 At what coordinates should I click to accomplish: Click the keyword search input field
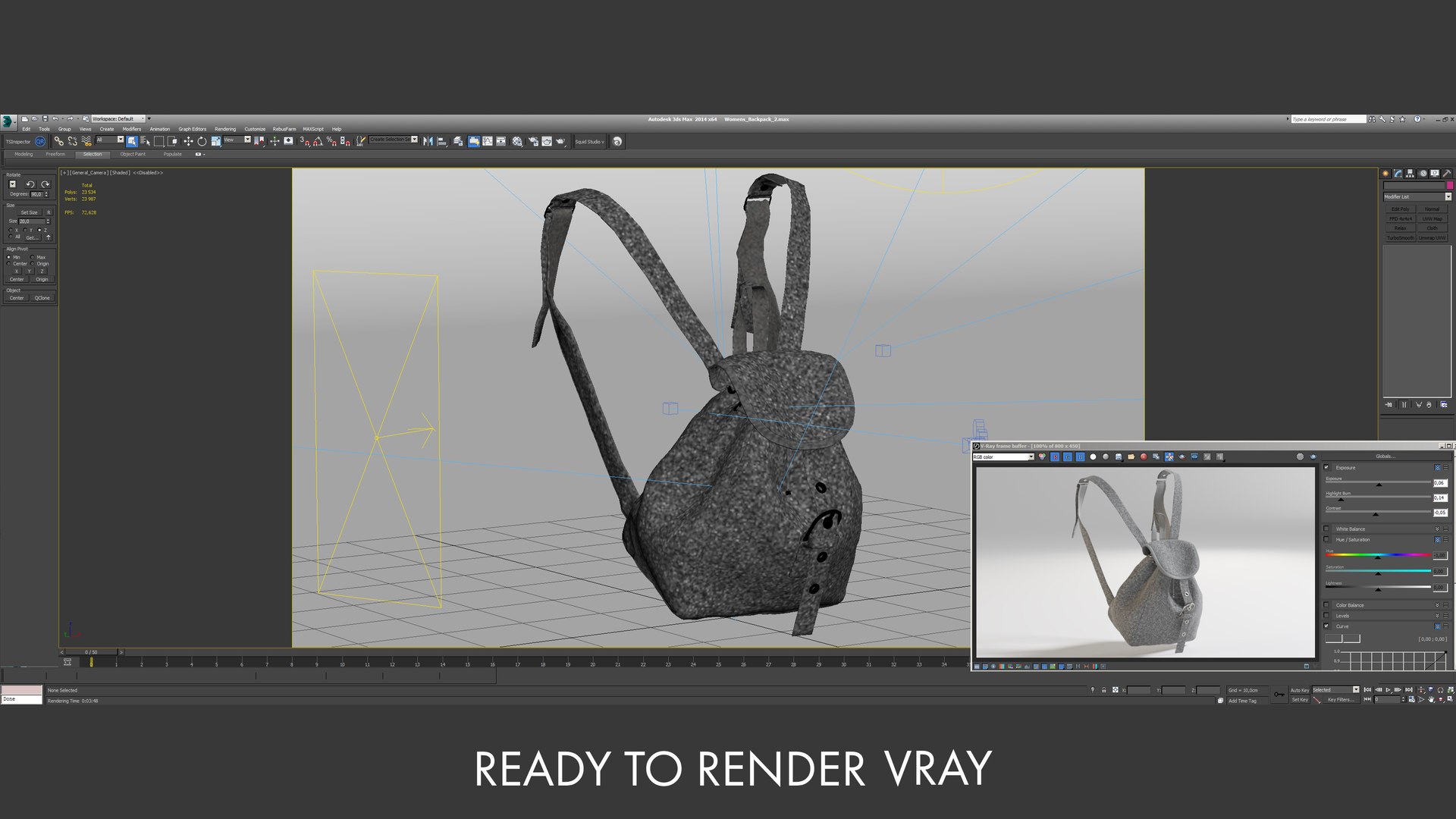tap(1329, 119)
